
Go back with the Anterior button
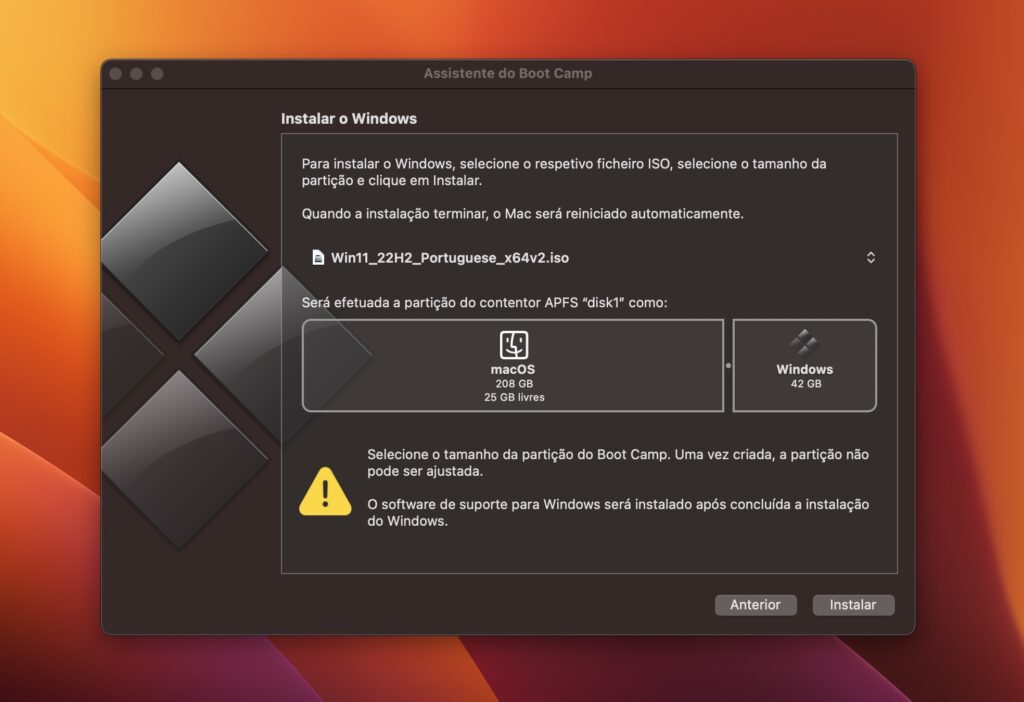(755, 605)
